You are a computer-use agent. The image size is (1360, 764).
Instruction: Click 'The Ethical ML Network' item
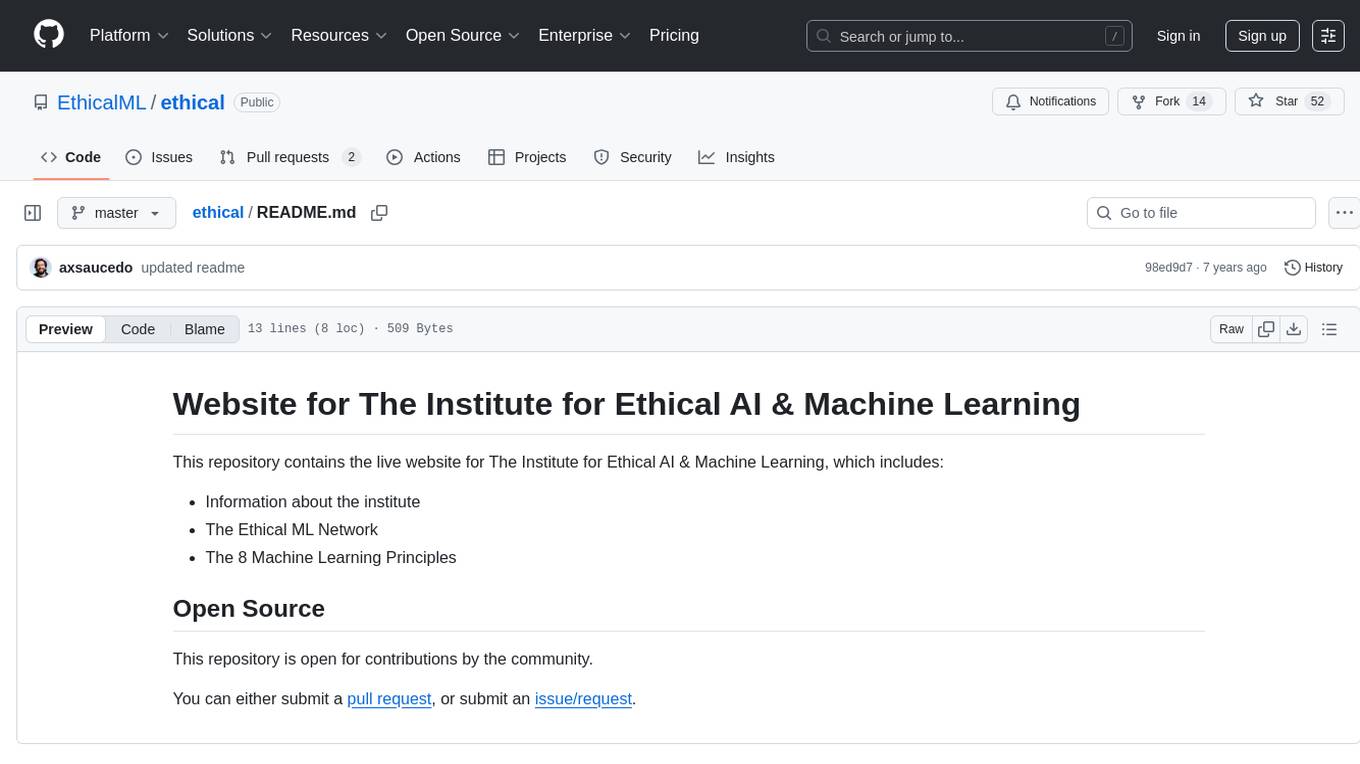point(291,529)
